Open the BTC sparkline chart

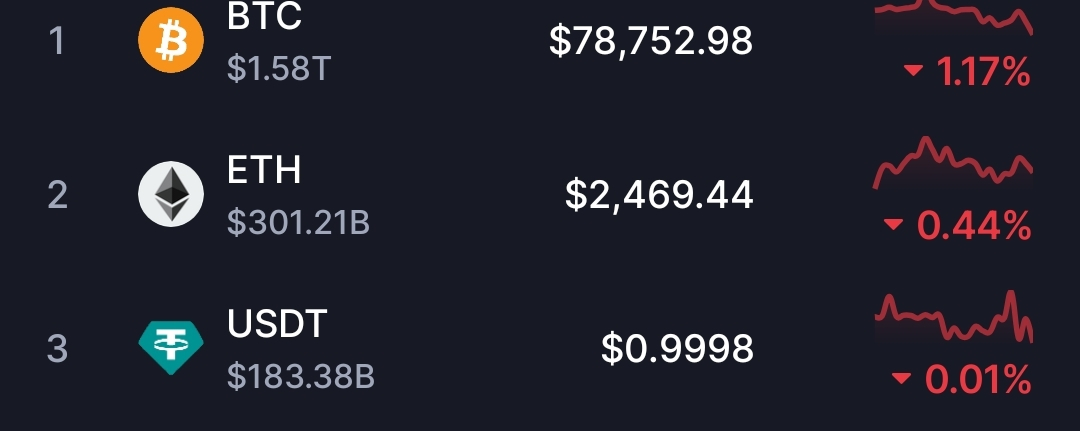[953, 17]
